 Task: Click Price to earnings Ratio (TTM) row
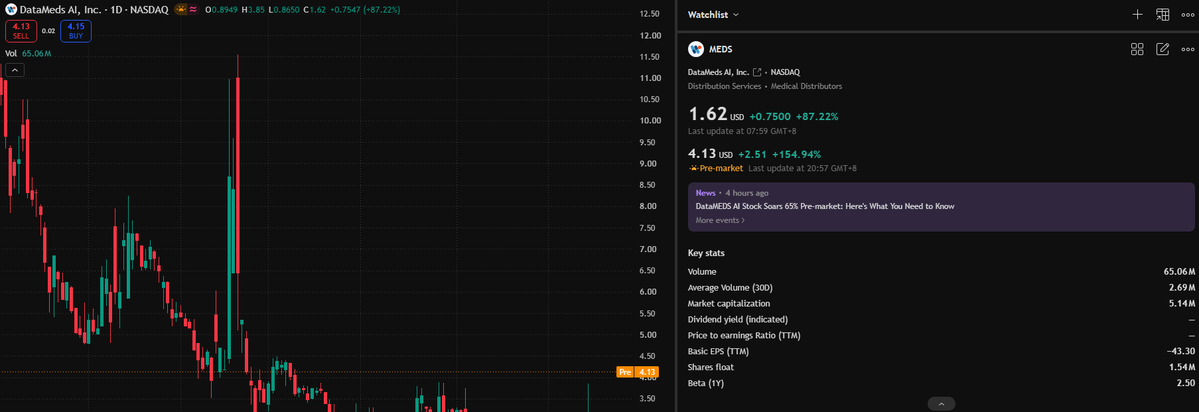coord(941,335)
